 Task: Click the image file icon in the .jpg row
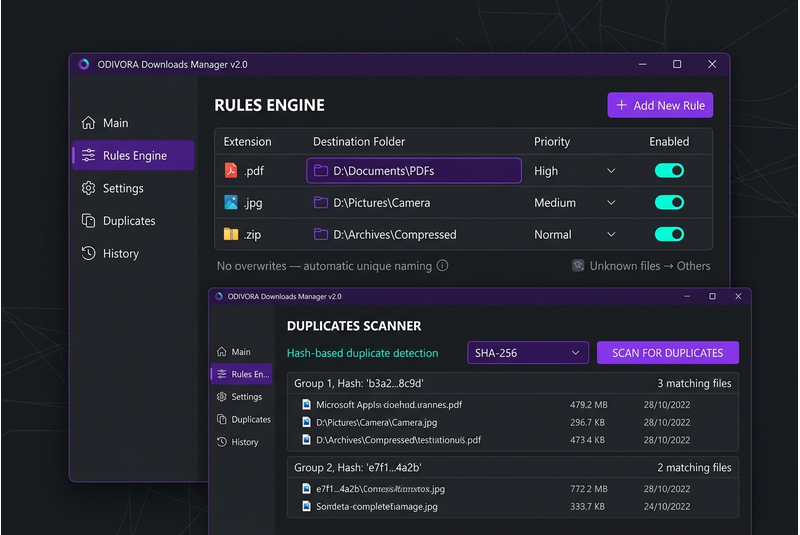pos(231,202)
